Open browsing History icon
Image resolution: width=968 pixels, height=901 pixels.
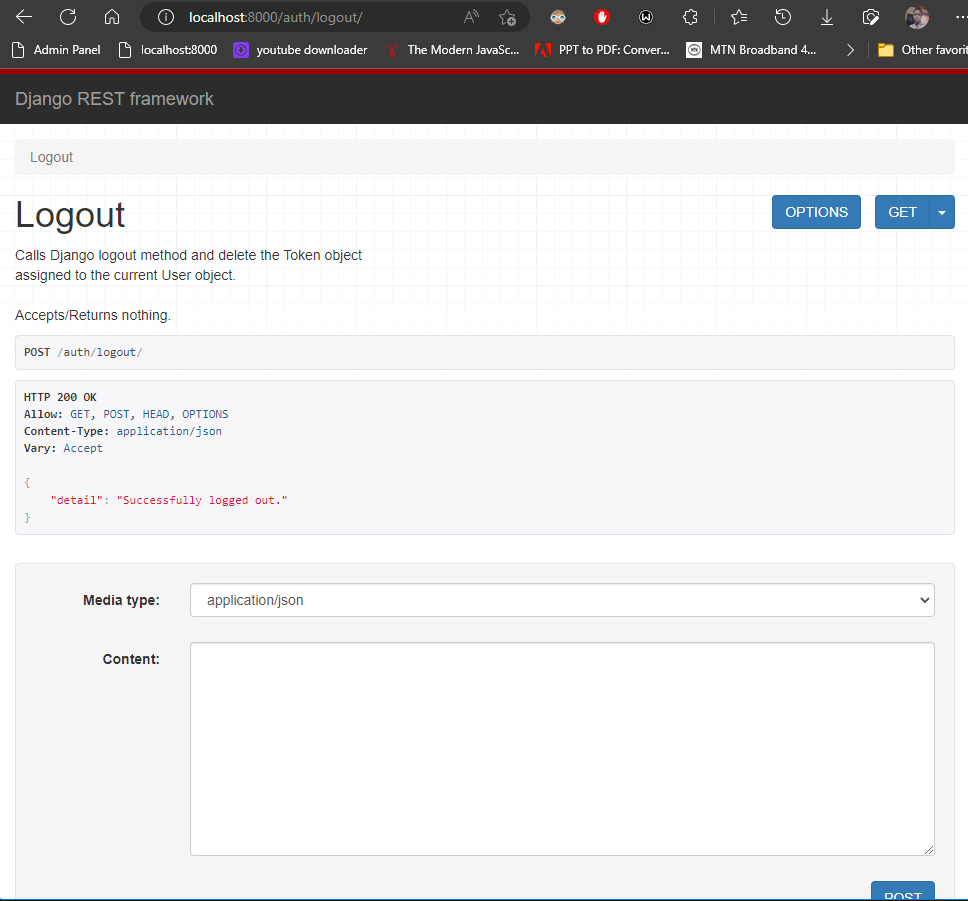pos(782,17)
